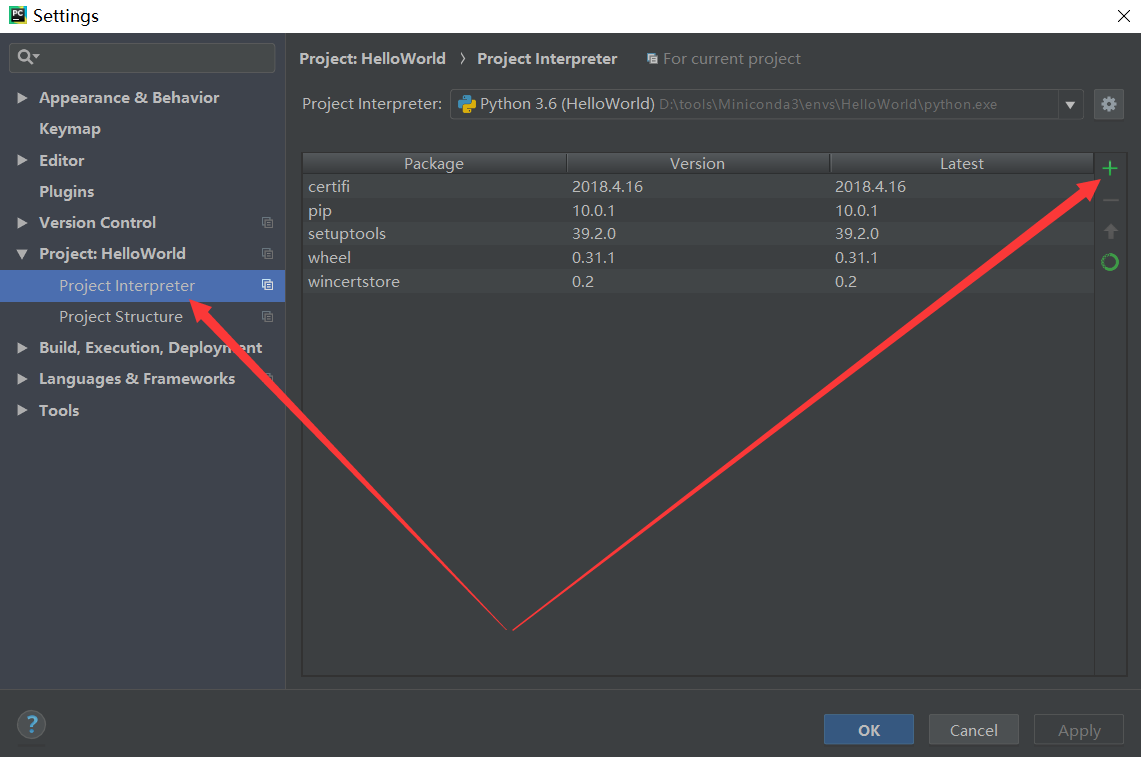Apply the current settings changes

(1078, 729)
